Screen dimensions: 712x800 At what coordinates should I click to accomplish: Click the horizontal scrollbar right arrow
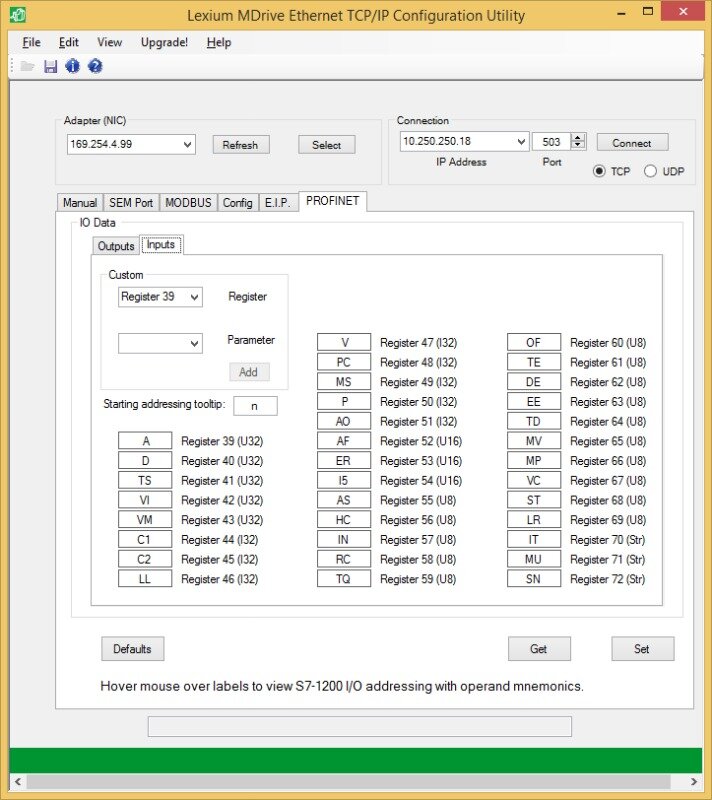coord(694,781)
